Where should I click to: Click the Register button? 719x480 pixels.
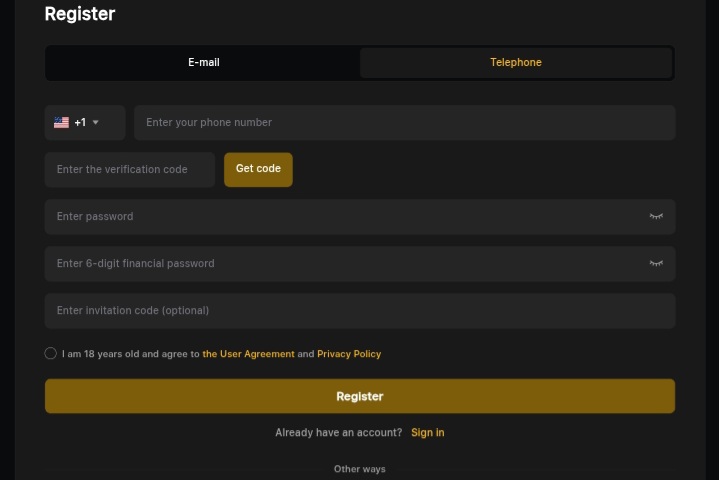click(x=360, y=396)
